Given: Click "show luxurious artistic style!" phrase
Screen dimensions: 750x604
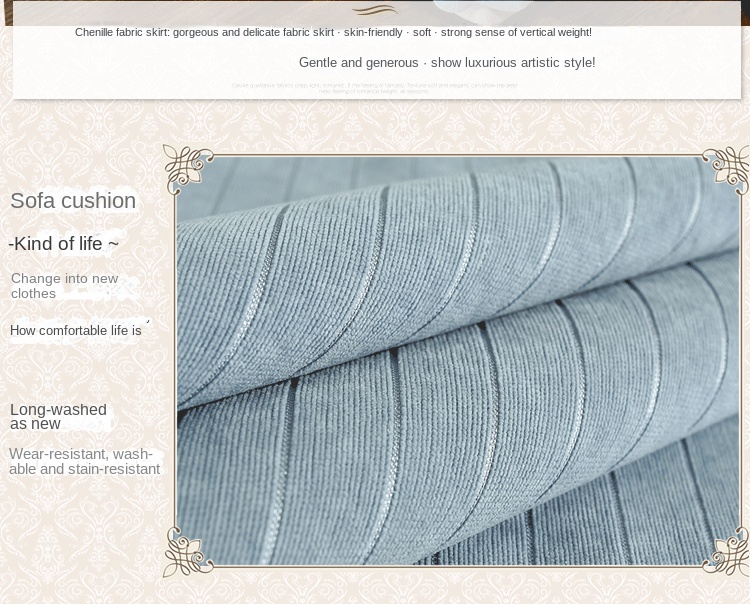Looking at the screenshot, I should click(513, 63).
